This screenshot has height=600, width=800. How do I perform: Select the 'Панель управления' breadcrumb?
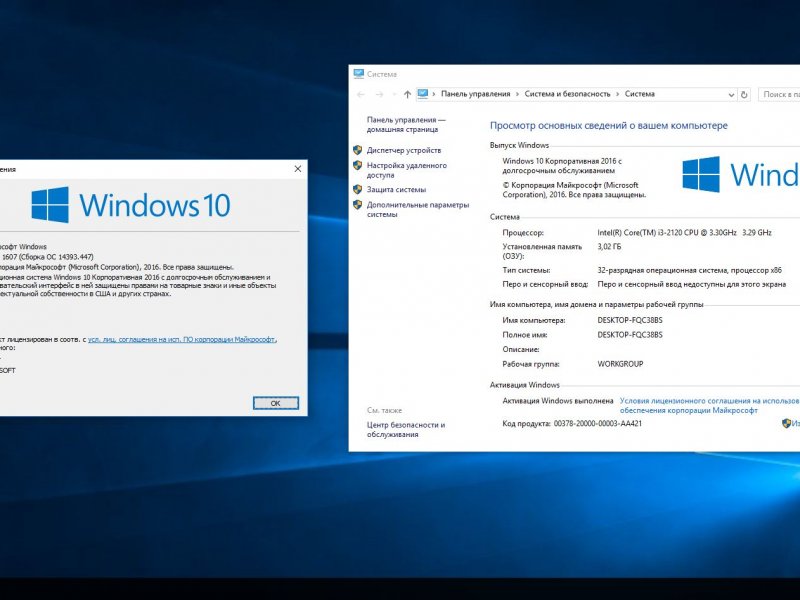[476, 94]
